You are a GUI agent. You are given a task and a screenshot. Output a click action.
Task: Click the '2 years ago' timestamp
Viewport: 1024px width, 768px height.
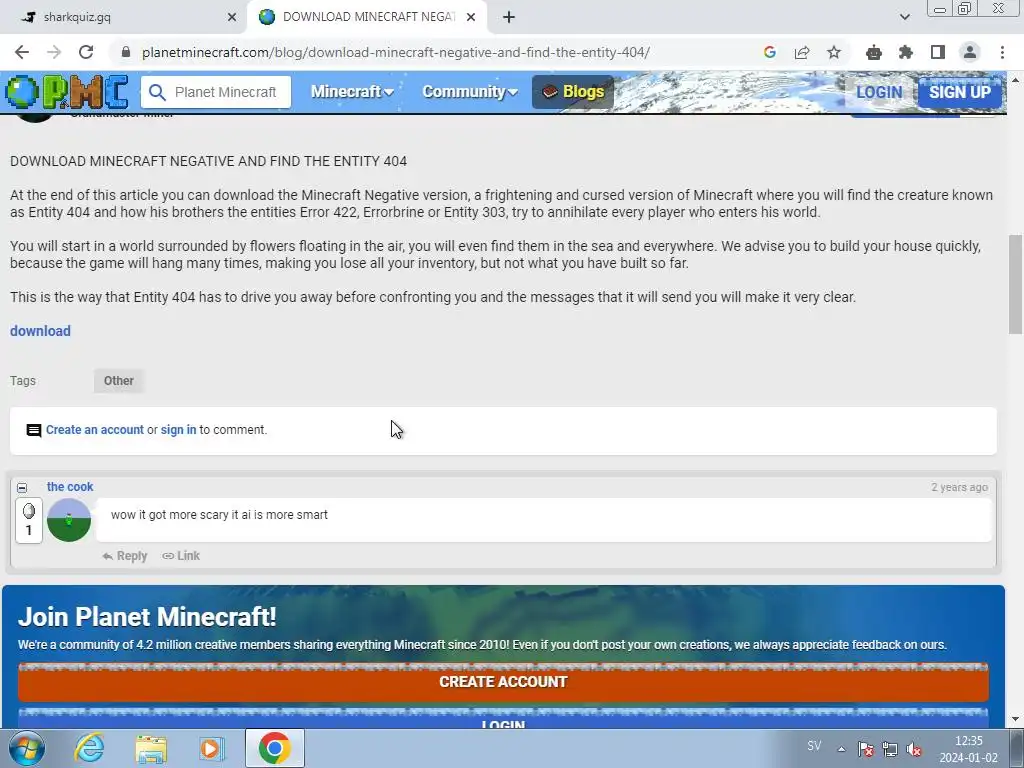pyautogui.click(x=959, y=487)
